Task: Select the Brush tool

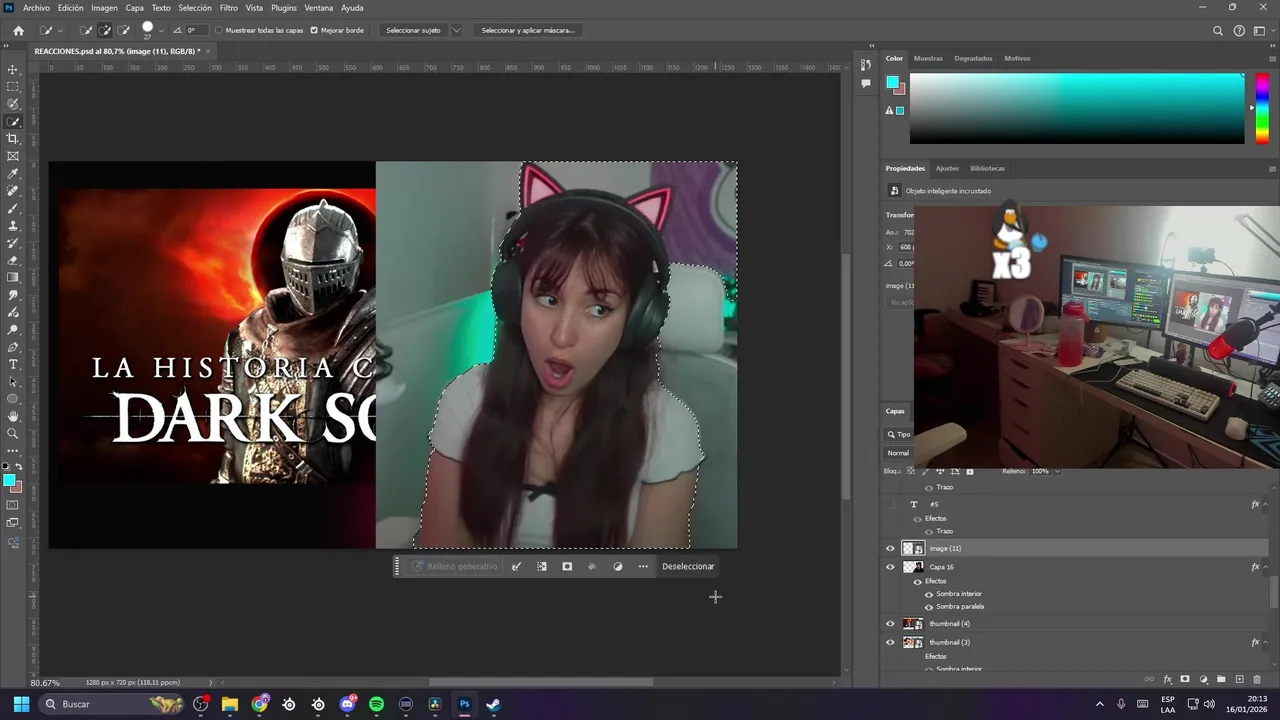Action: pyautogui.click(x=13, y=208)
